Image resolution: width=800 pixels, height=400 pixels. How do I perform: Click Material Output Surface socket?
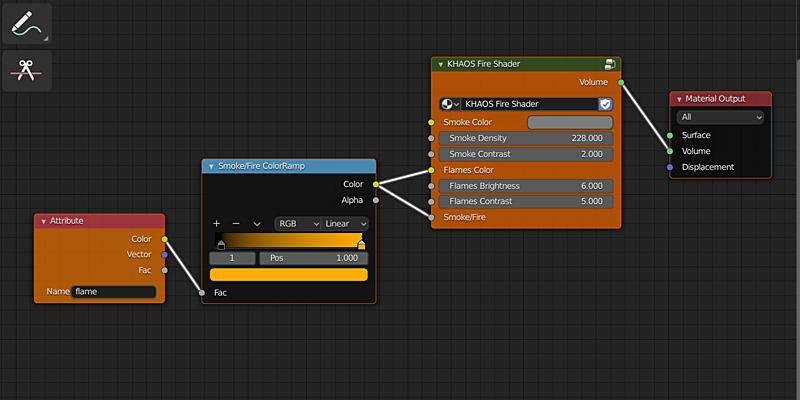(x=670, y=135)
